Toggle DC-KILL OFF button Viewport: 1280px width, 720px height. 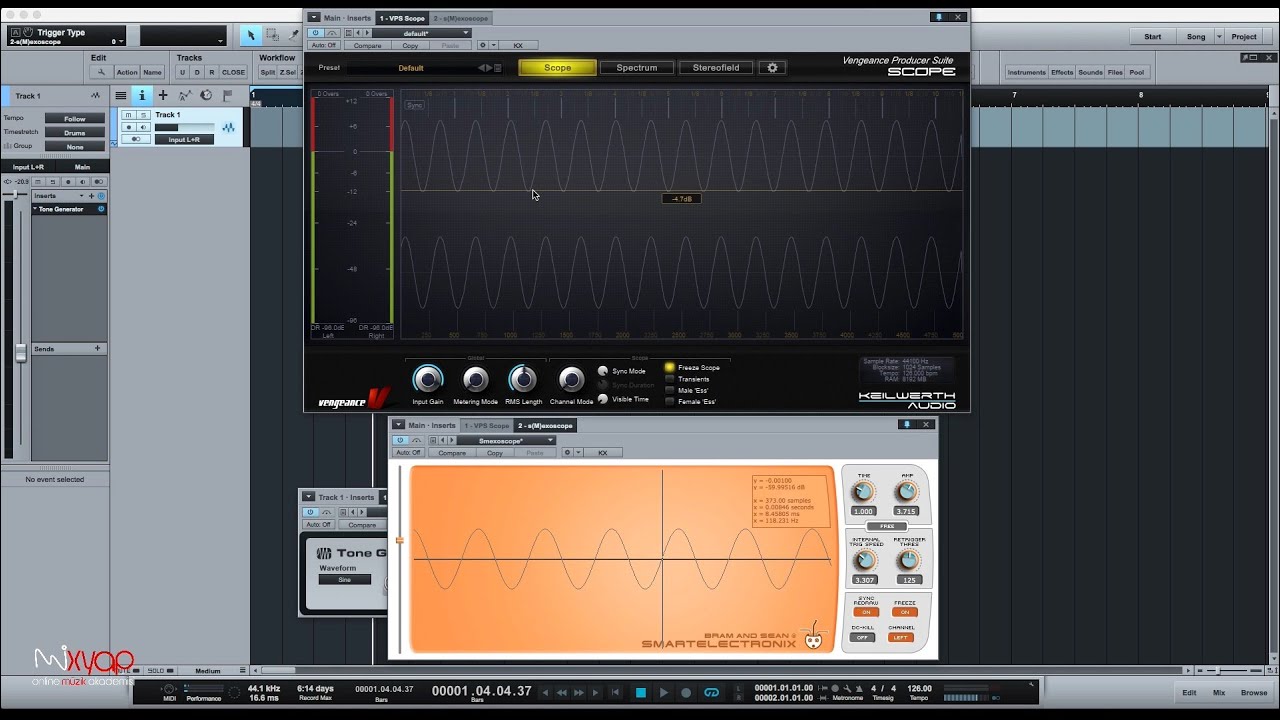[862, 637]
